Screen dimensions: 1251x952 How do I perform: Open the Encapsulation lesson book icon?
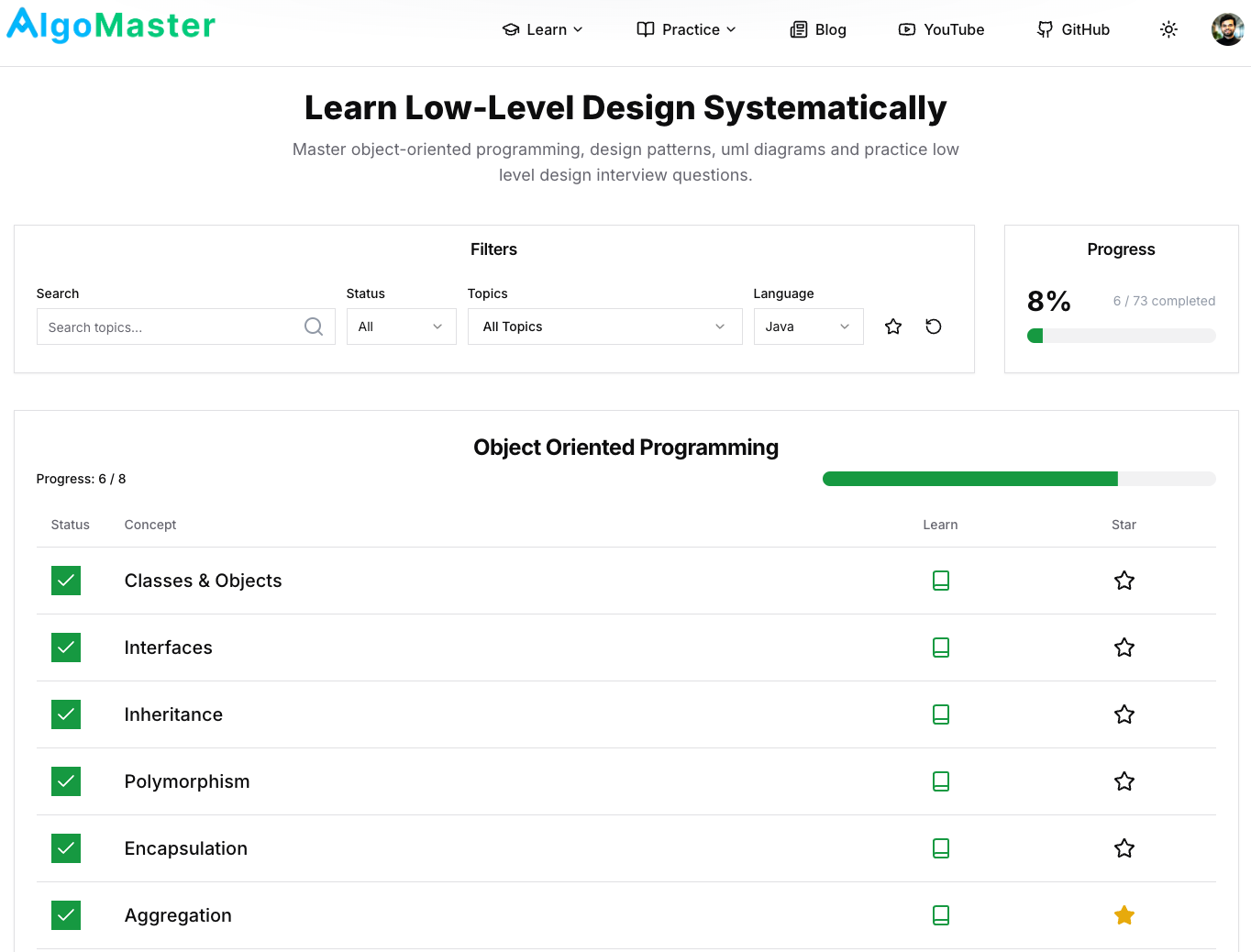point(940,848)
